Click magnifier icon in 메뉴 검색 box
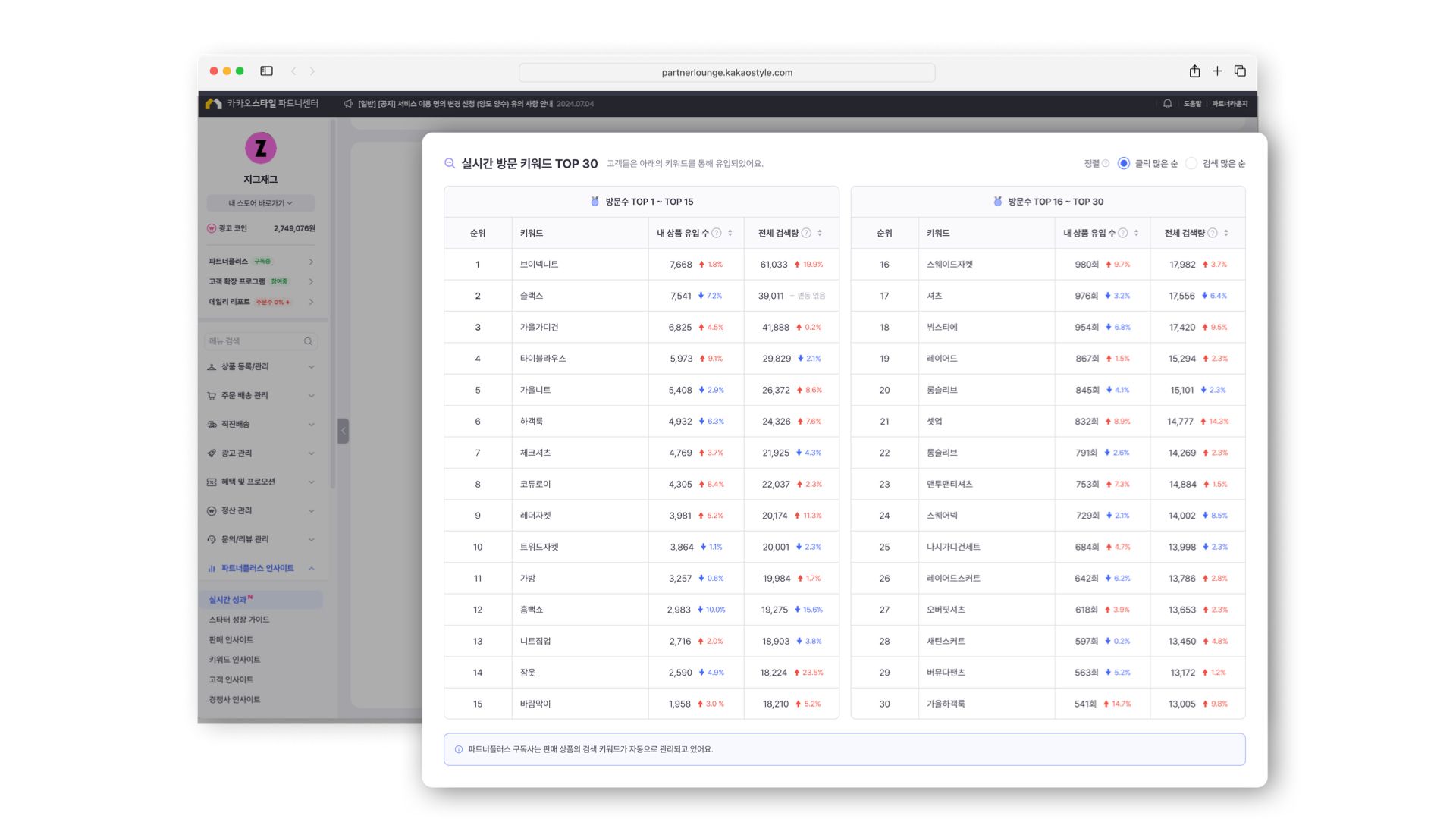The width and height of the screenshot is (1456, 819). 308,341
